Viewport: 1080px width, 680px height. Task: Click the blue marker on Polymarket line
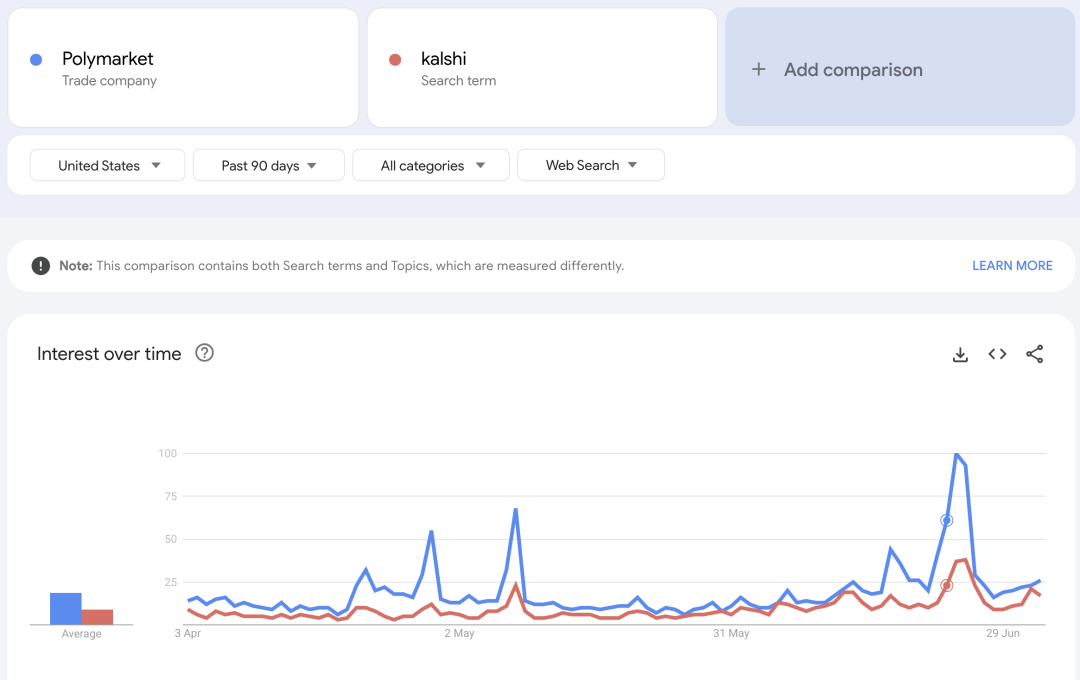coord(947,521)
